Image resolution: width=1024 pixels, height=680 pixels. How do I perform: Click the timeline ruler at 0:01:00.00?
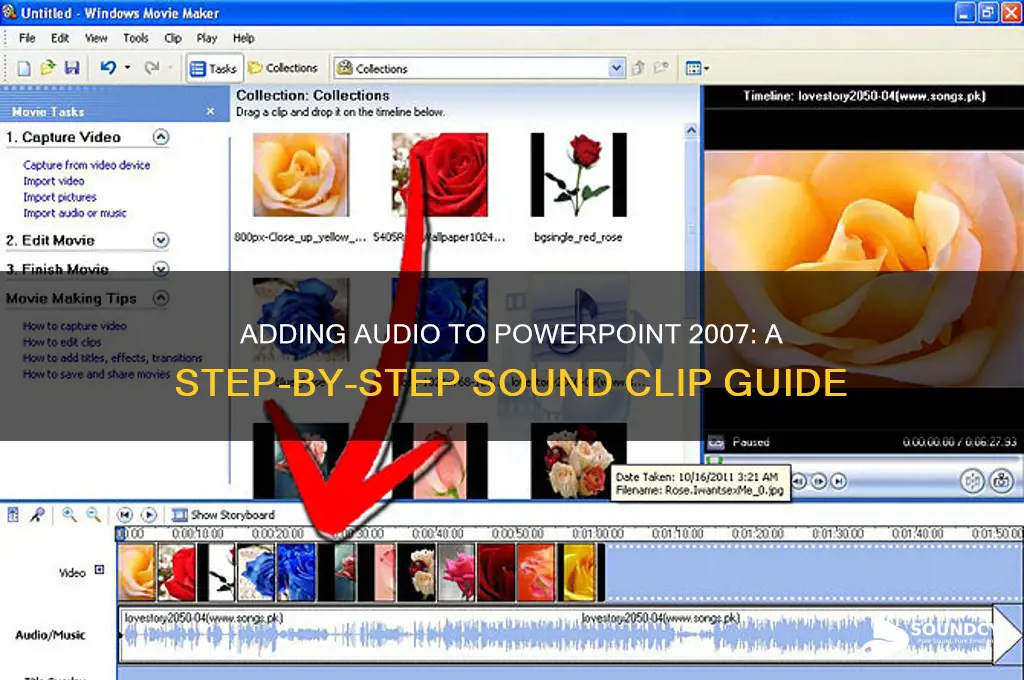[598, 534]
